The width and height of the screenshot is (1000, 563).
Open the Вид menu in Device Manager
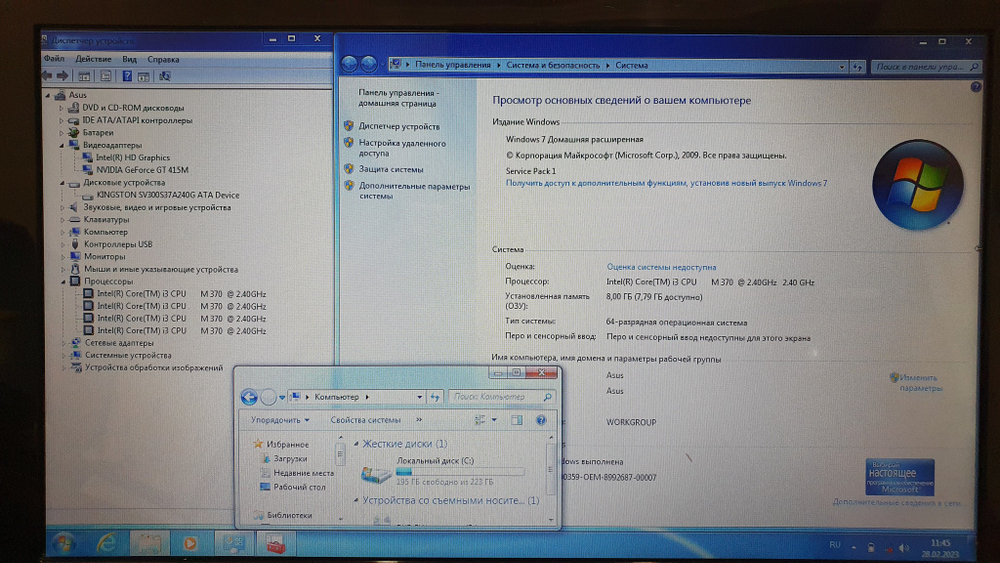pyautogui.click(x=129, y=59)
